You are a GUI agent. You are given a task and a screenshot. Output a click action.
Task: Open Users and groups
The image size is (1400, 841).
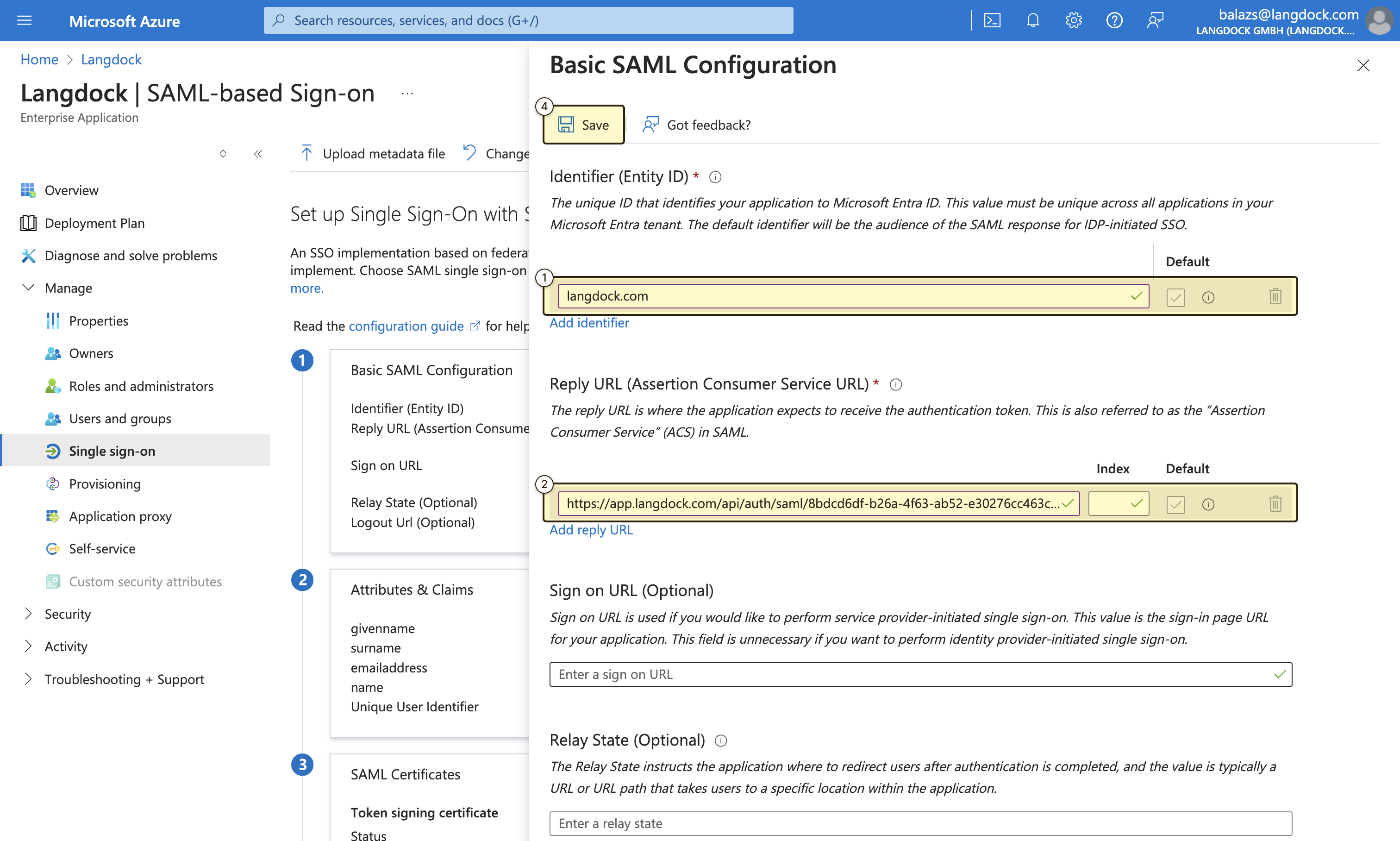point(108,419)
